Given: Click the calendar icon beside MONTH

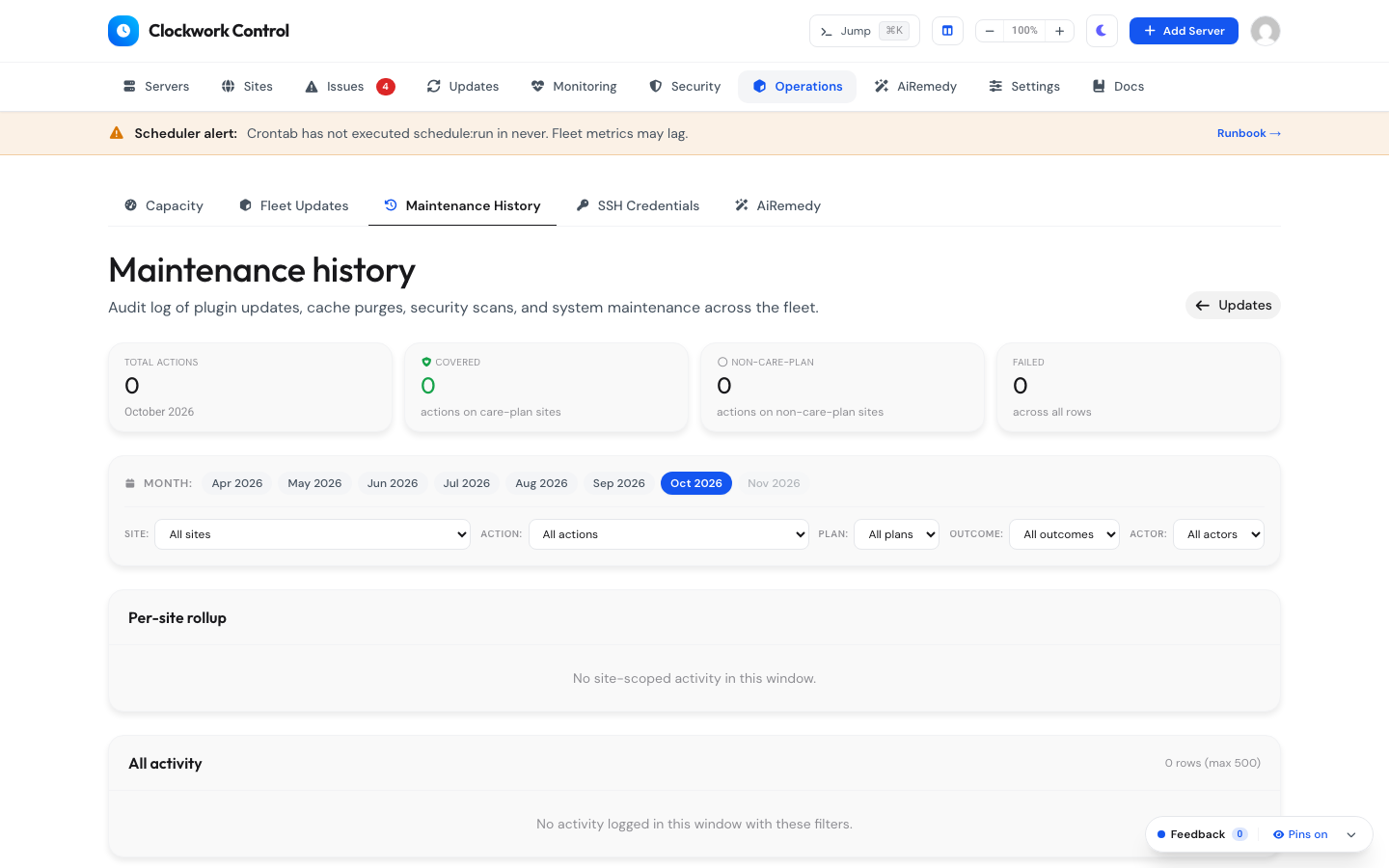Looking at the screenshot, I should pyautogui.click(x=130, y=483).
